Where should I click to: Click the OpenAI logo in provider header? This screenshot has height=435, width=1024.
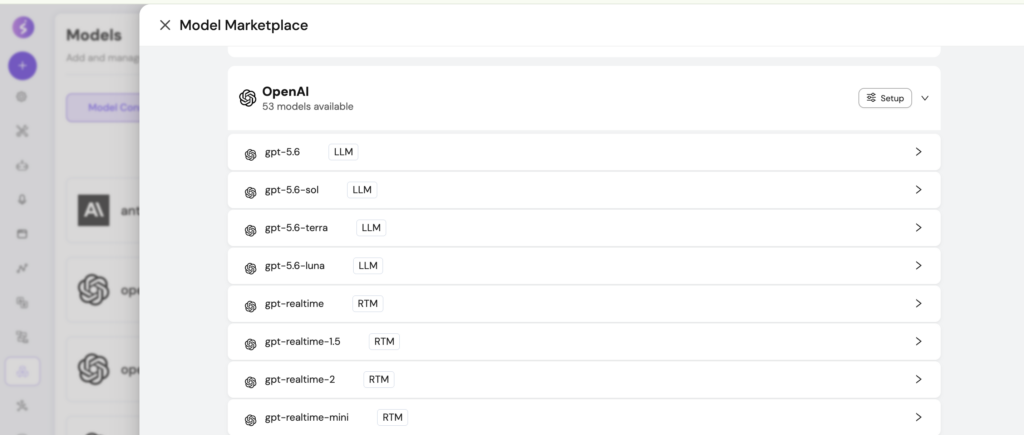[248, 98]
